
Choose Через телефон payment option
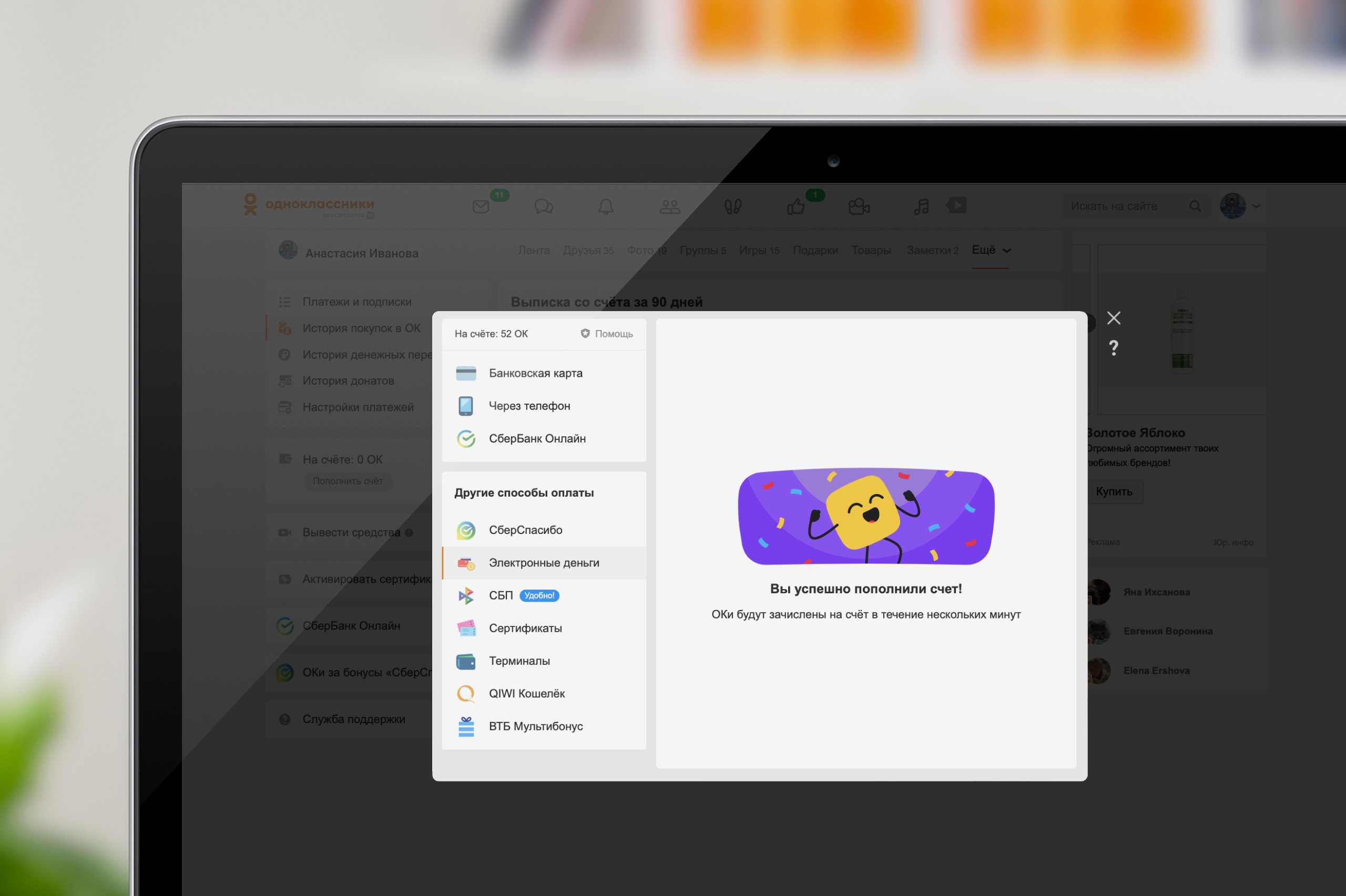[x=529, y=406]
